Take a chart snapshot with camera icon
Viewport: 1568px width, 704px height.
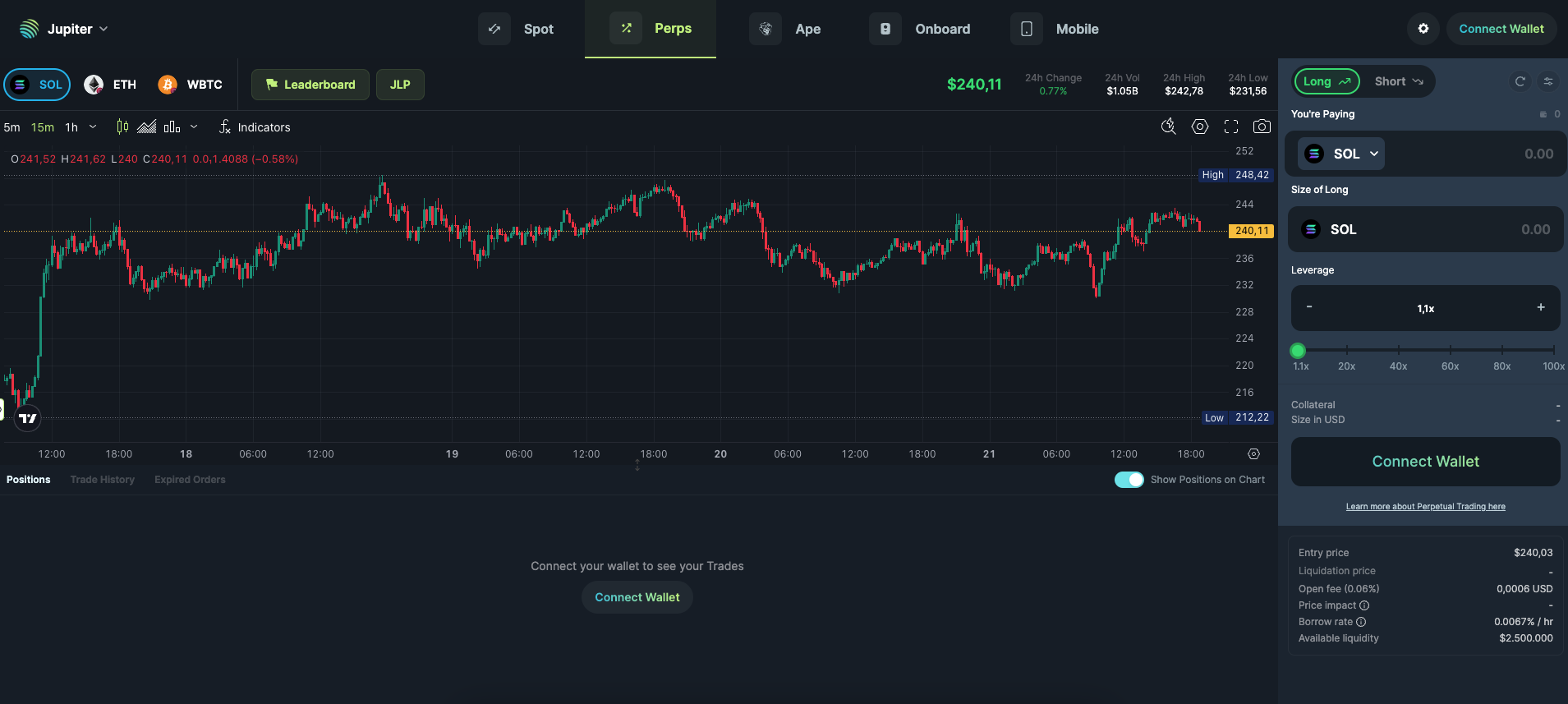coord(1262,127)
